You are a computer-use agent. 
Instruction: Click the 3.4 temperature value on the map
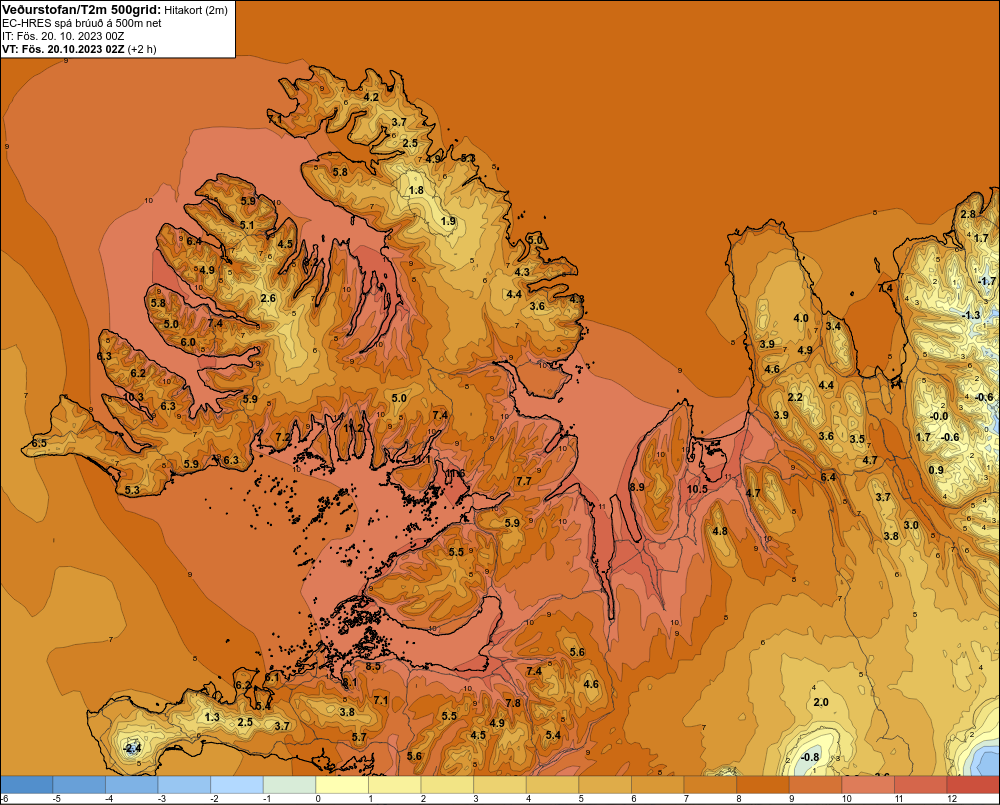coord(834,326)
